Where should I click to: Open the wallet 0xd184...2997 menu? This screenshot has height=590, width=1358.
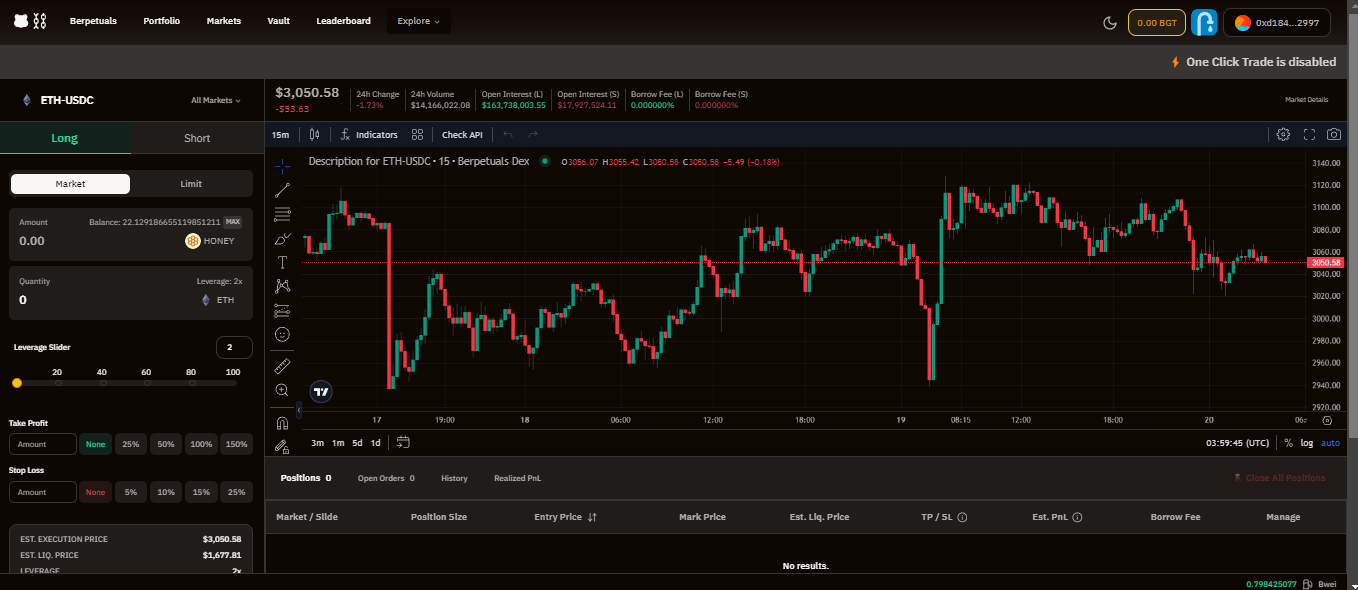[x=1277, y=22]
